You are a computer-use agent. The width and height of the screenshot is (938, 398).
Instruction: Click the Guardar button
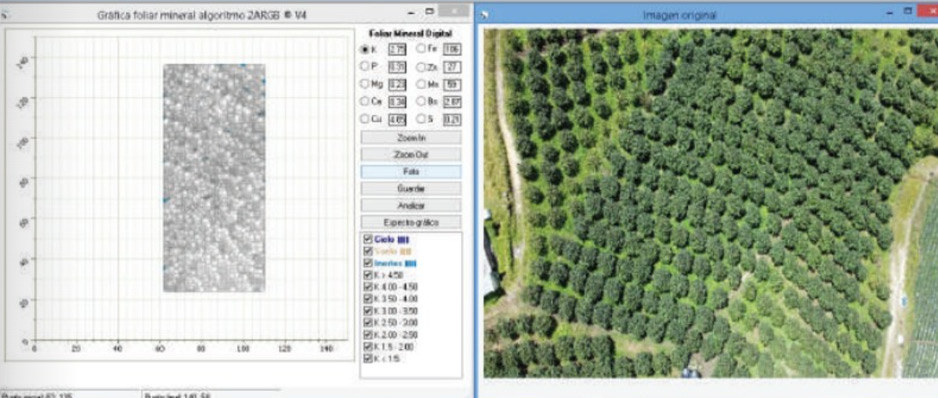[x=411, y=189]
